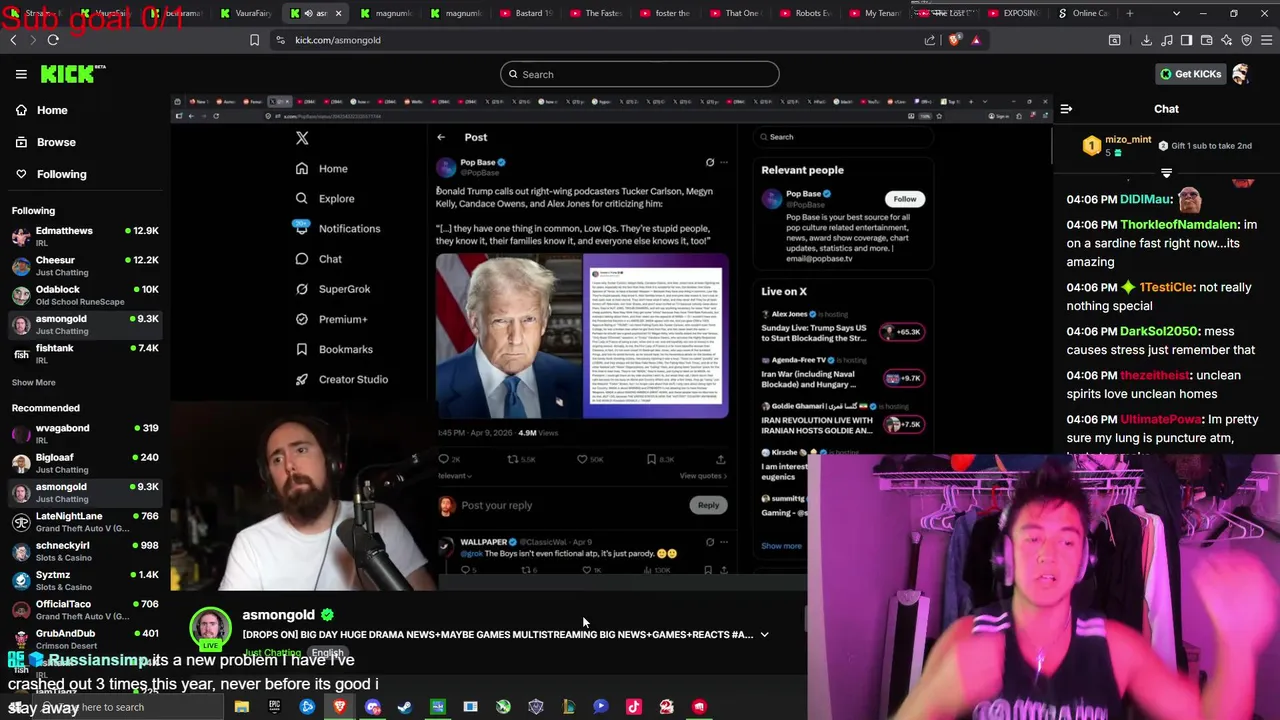Viewport: 1280px width, 720px height.
Task: Switch to the foster the tab
Action: [x=665, y=13]
